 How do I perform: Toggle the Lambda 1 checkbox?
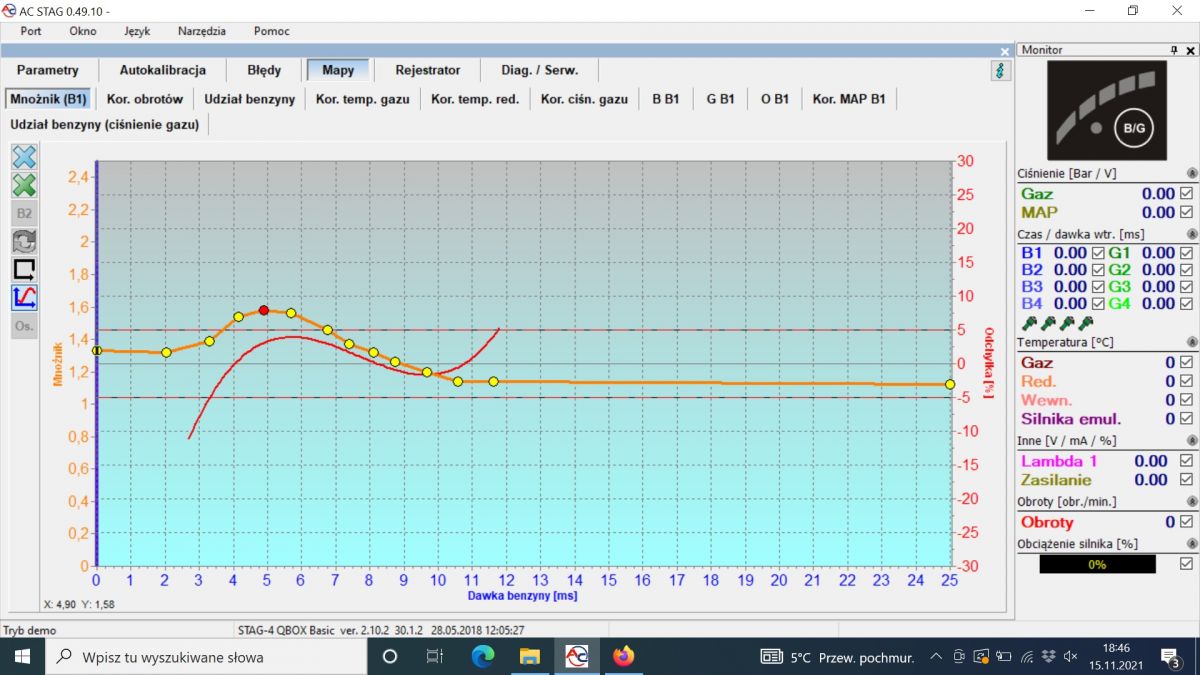[x=1186, y=461]
